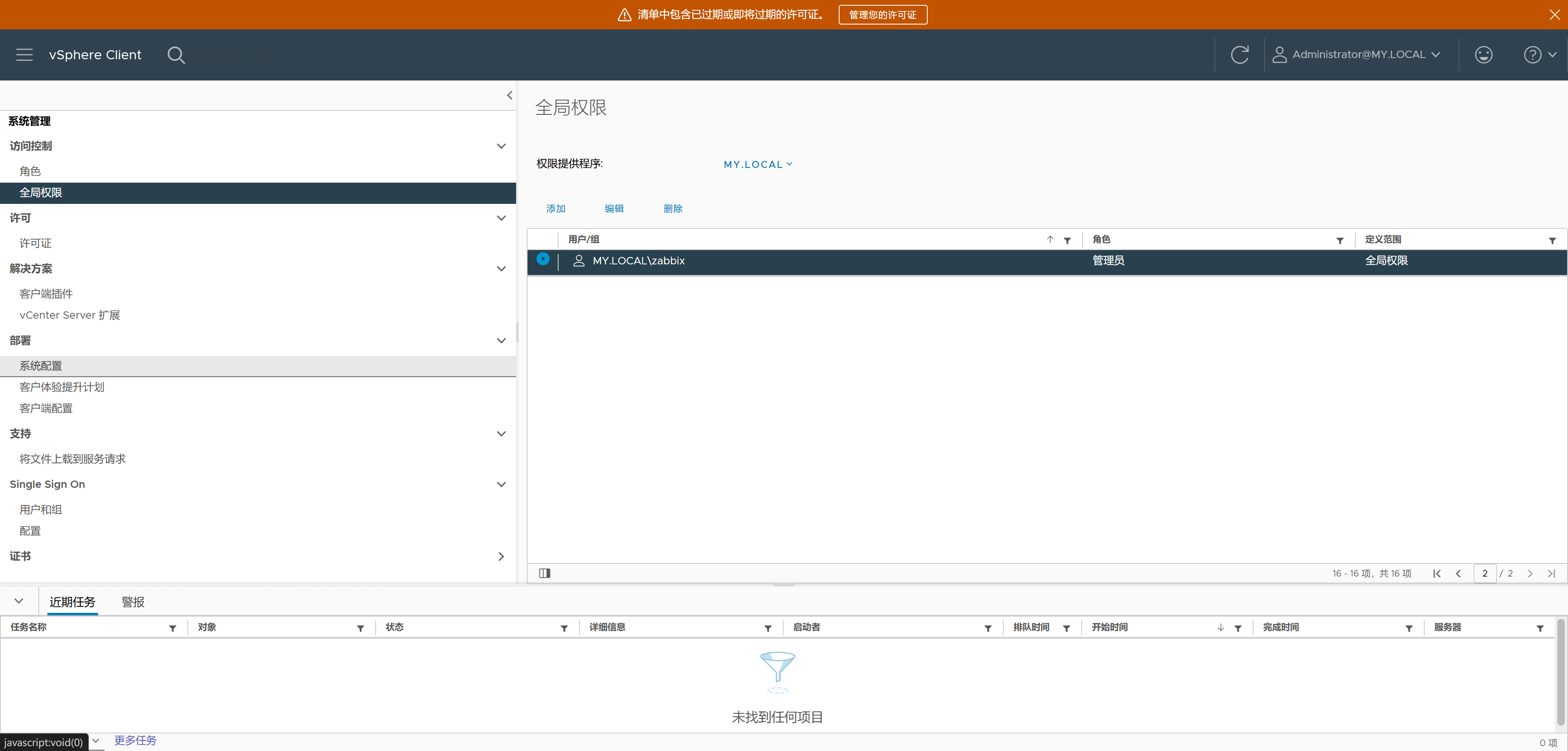1568x751 pixels.
Task: Open 角色 in the sidebar
Action: (x=30, y=171)
